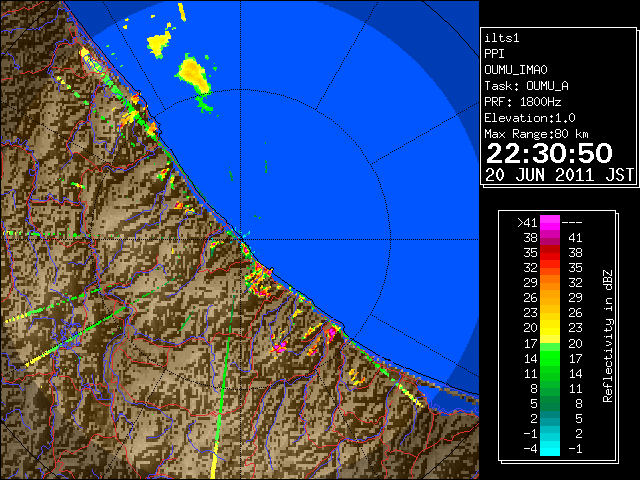The width and height of the screenshot is (640, 480).
Task: Pick the red 35 to 38 legend swatch
Action: (550, 253)
